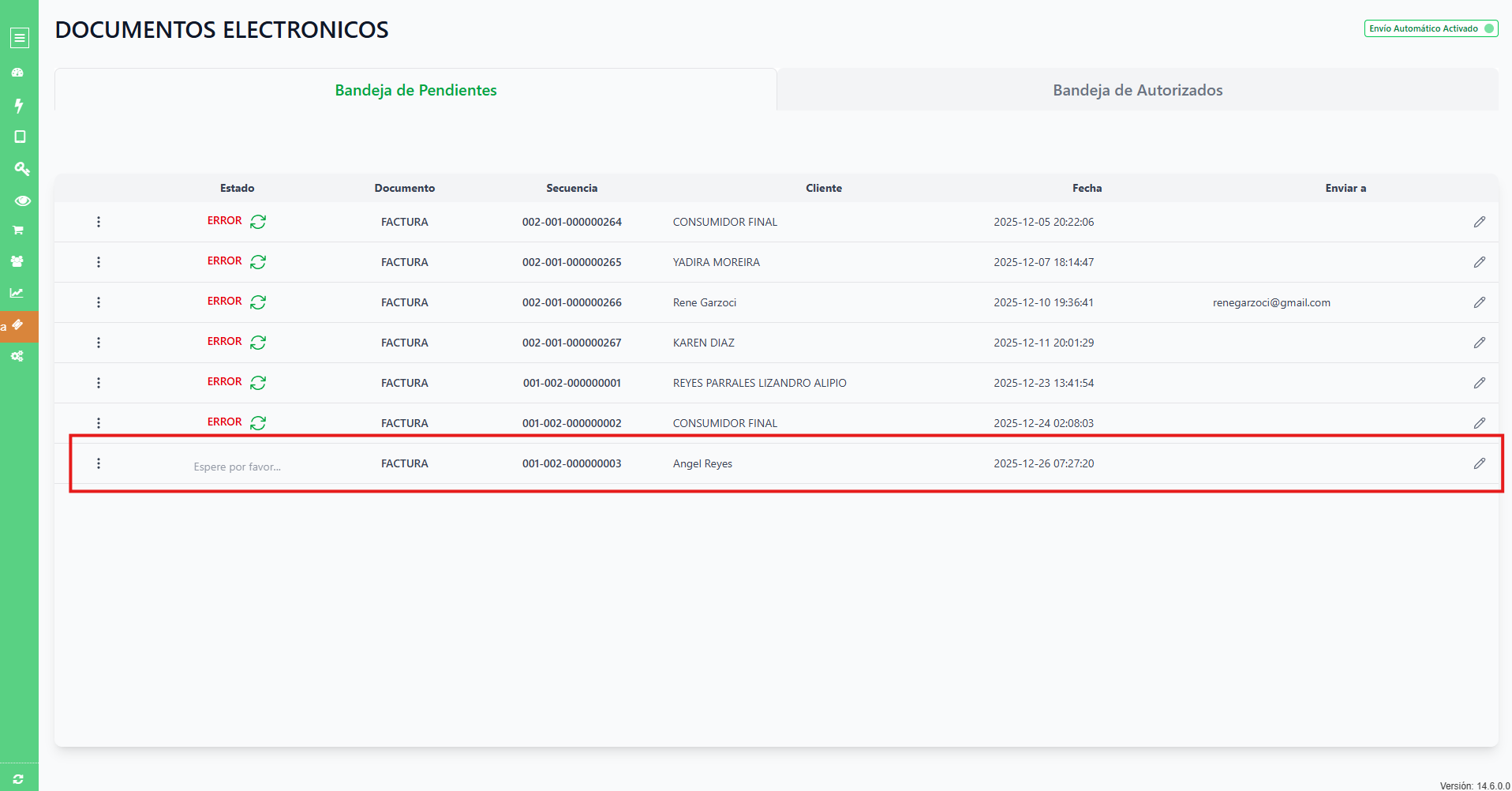Click the Cliente column header
1512x791 pixels.
click(824, 188)
